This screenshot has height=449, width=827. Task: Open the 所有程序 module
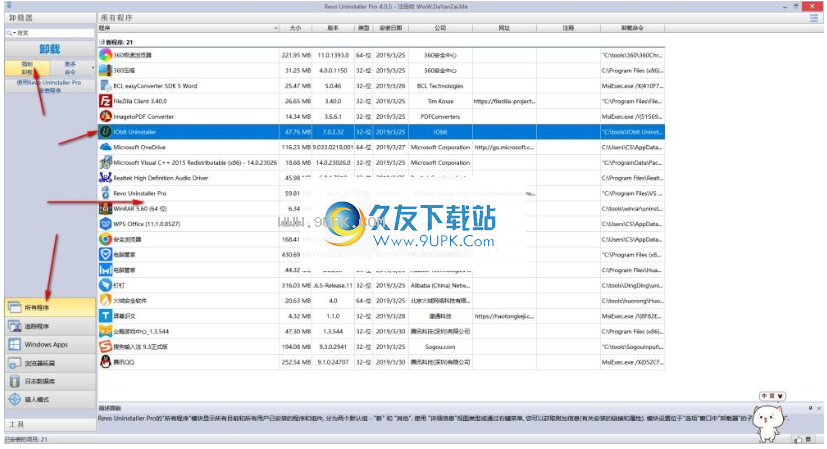[51, 308]
